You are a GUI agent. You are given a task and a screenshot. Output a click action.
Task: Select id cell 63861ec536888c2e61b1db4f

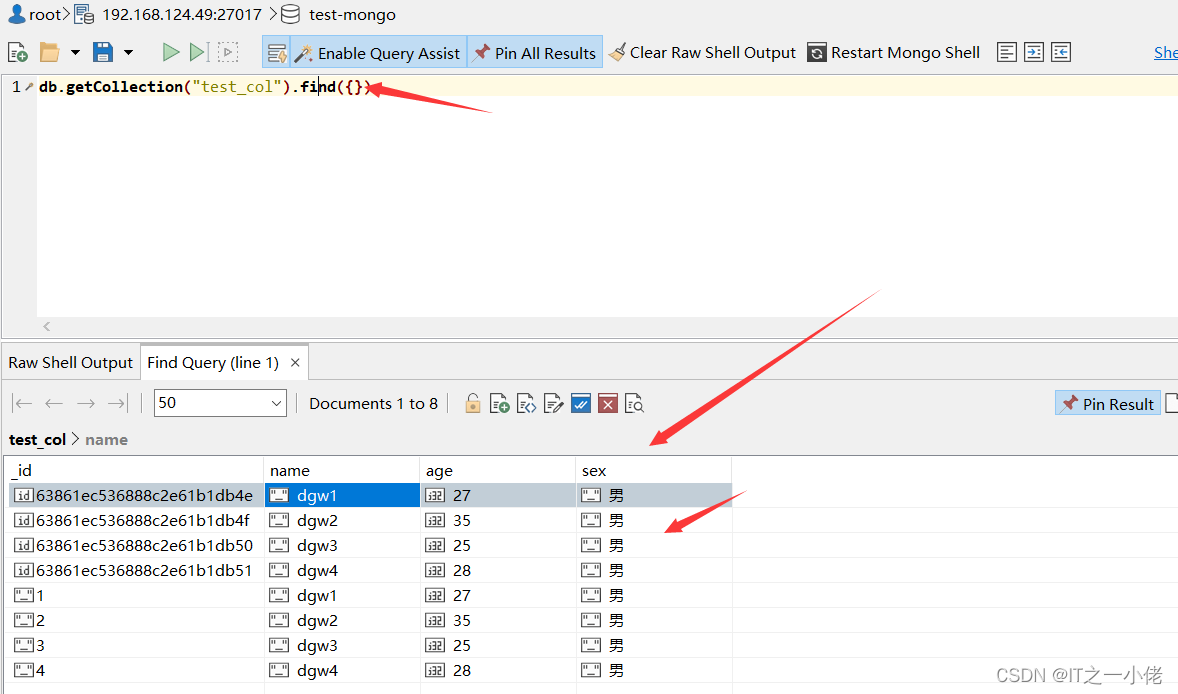pos(136,520)
